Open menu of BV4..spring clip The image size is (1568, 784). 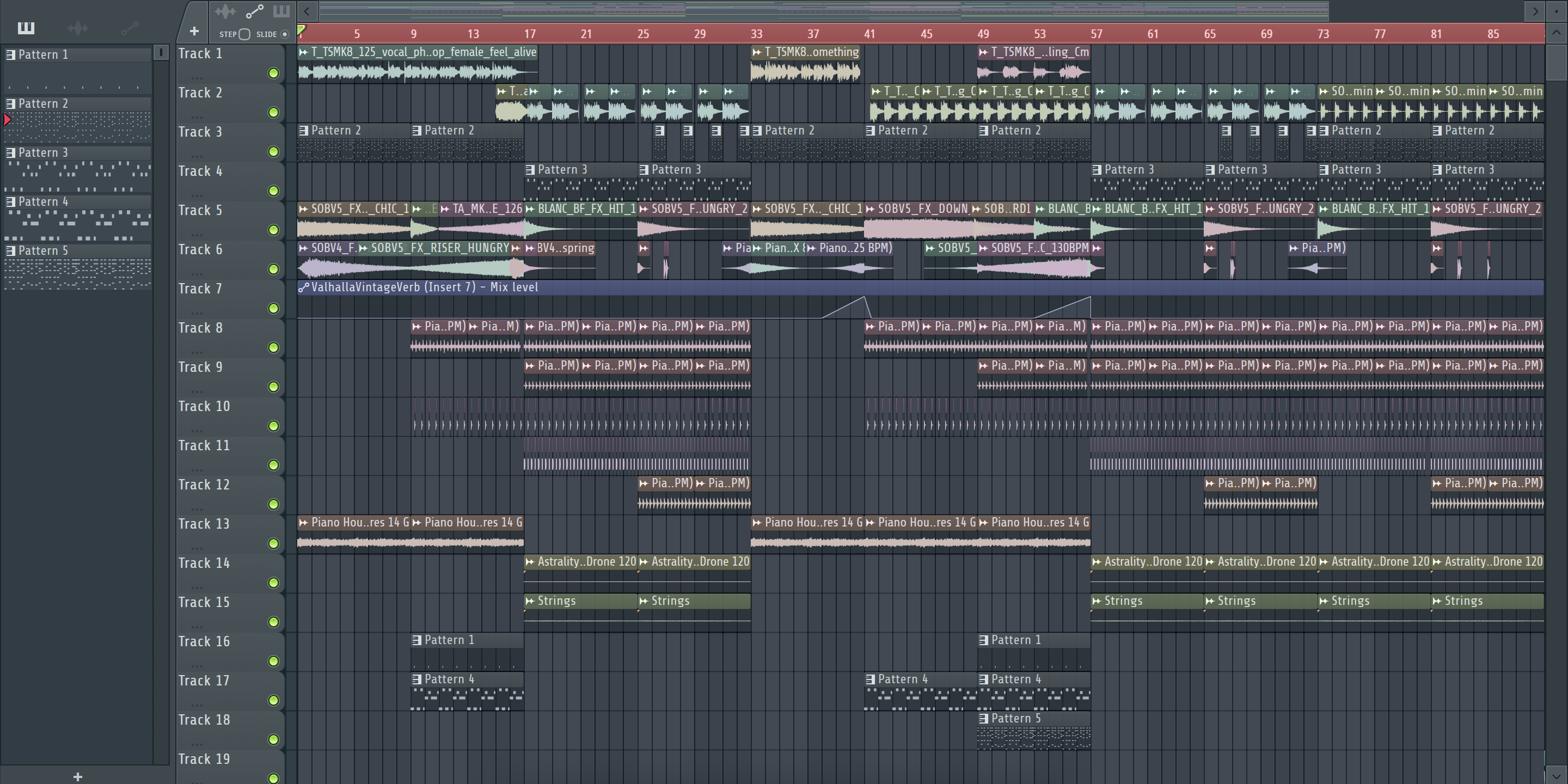point(530,248)
